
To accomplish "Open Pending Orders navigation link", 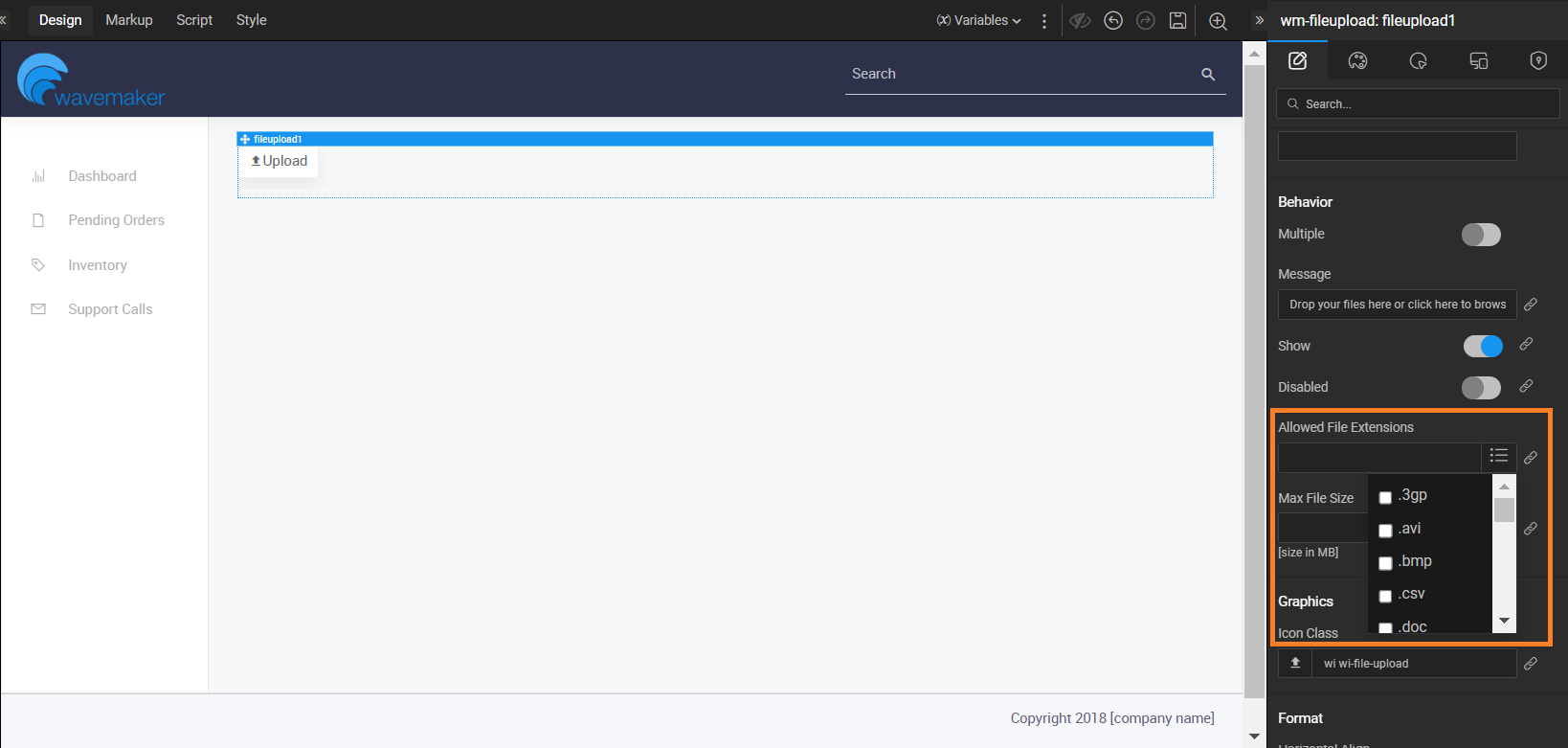I will point(116,220).
